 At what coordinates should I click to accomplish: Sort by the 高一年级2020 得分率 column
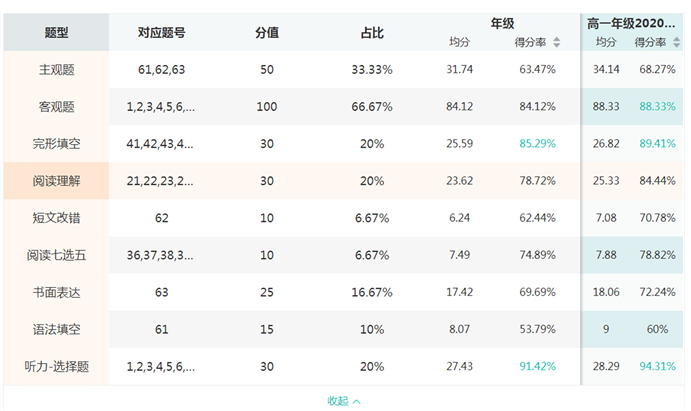[676, 42]
